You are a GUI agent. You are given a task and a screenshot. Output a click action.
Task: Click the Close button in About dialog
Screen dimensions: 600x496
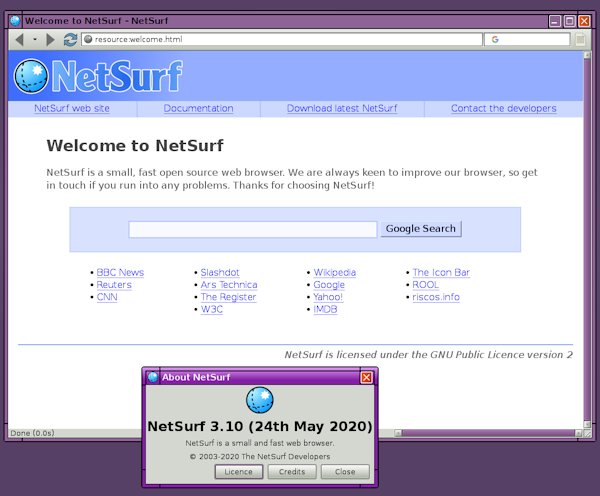pyautogui.click(x=345, y=472)
